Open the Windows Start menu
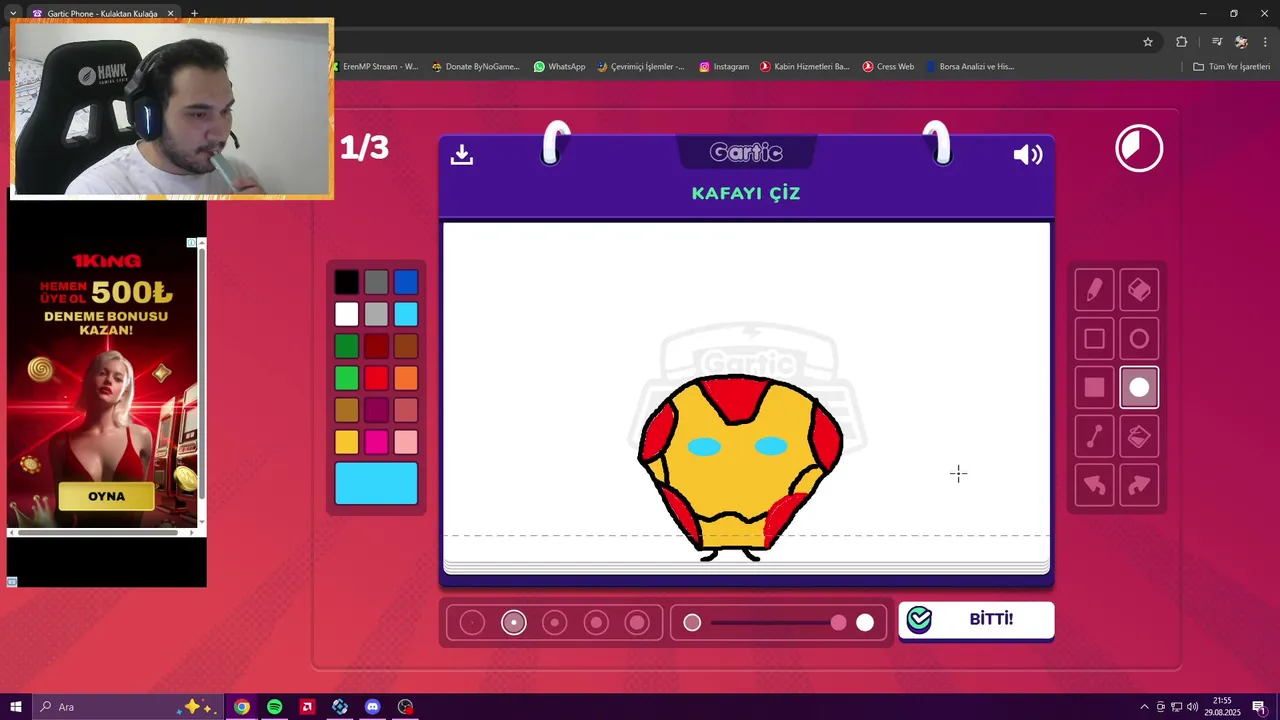1280x720 pixels. 16,707
